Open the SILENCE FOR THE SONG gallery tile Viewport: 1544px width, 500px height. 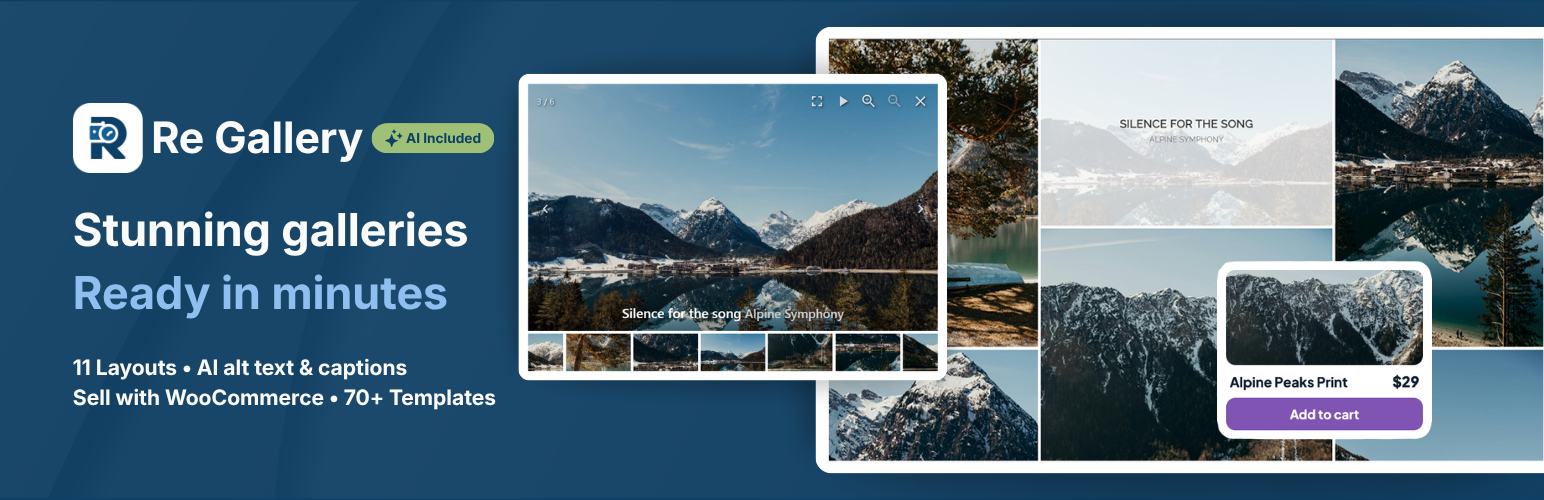click(1186, 132)
